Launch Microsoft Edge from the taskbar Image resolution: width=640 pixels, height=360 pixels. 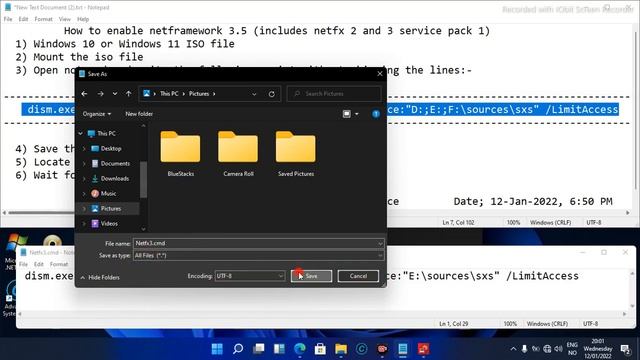[300, 349]
